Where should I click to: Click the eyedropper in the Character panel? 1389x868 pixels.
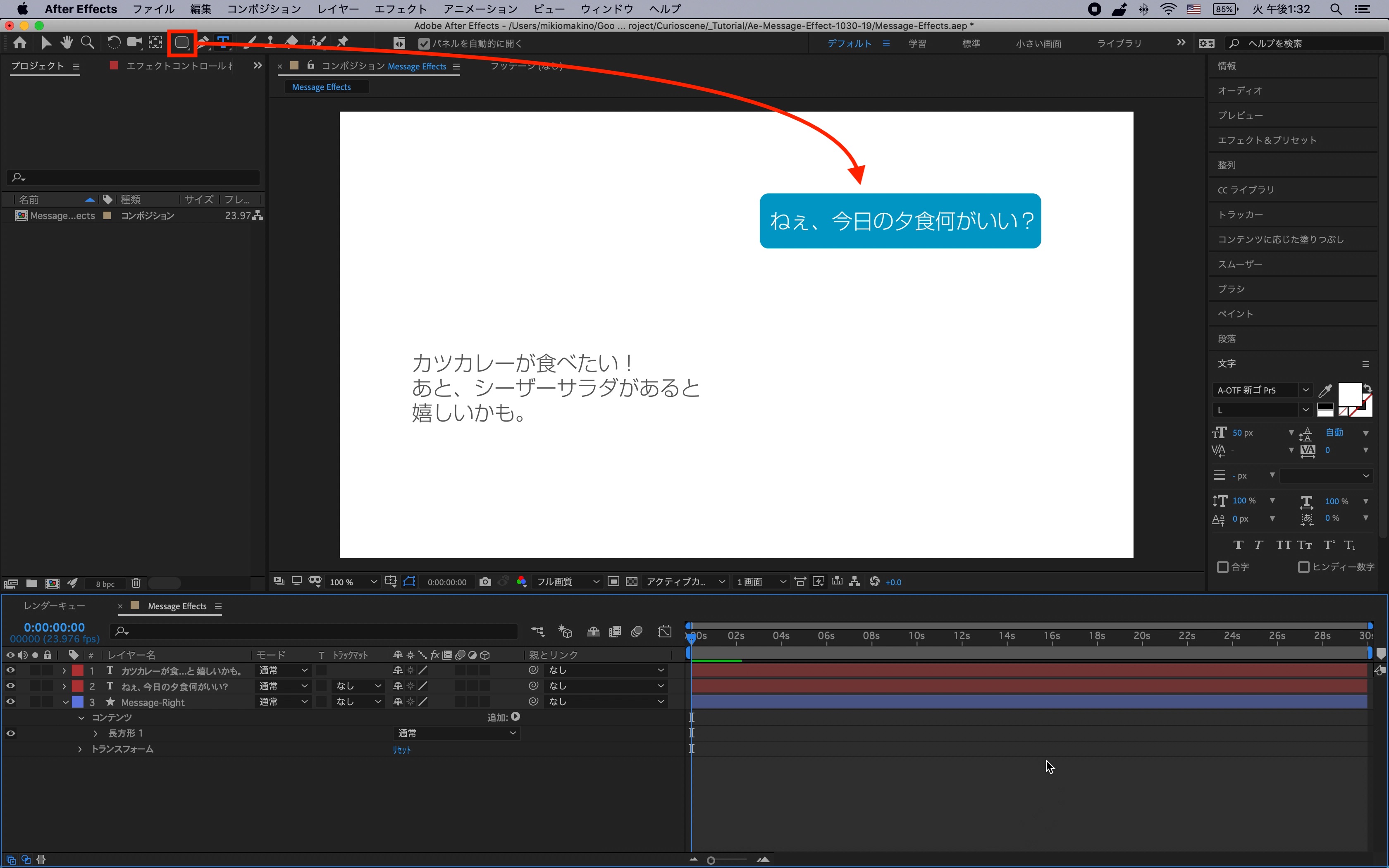click(1325, 391)
